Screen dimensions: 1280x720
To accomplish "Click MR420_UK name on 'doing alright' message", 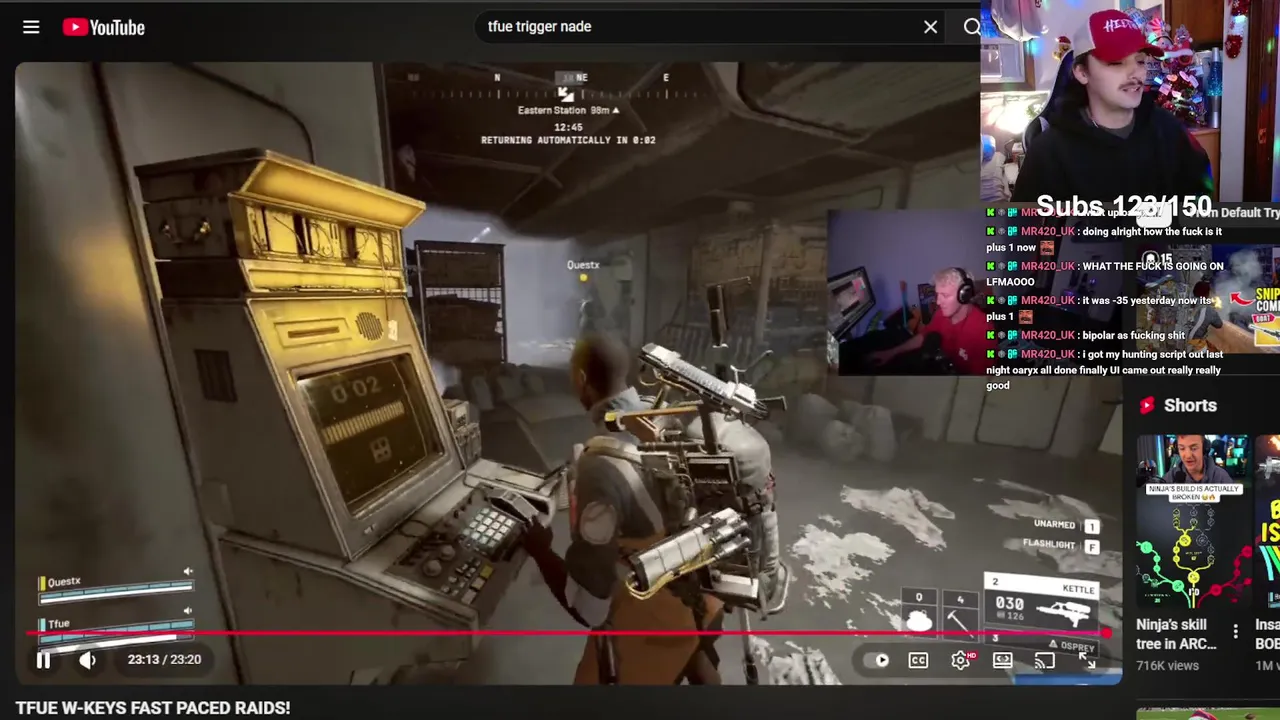I will click(1047, 231).
